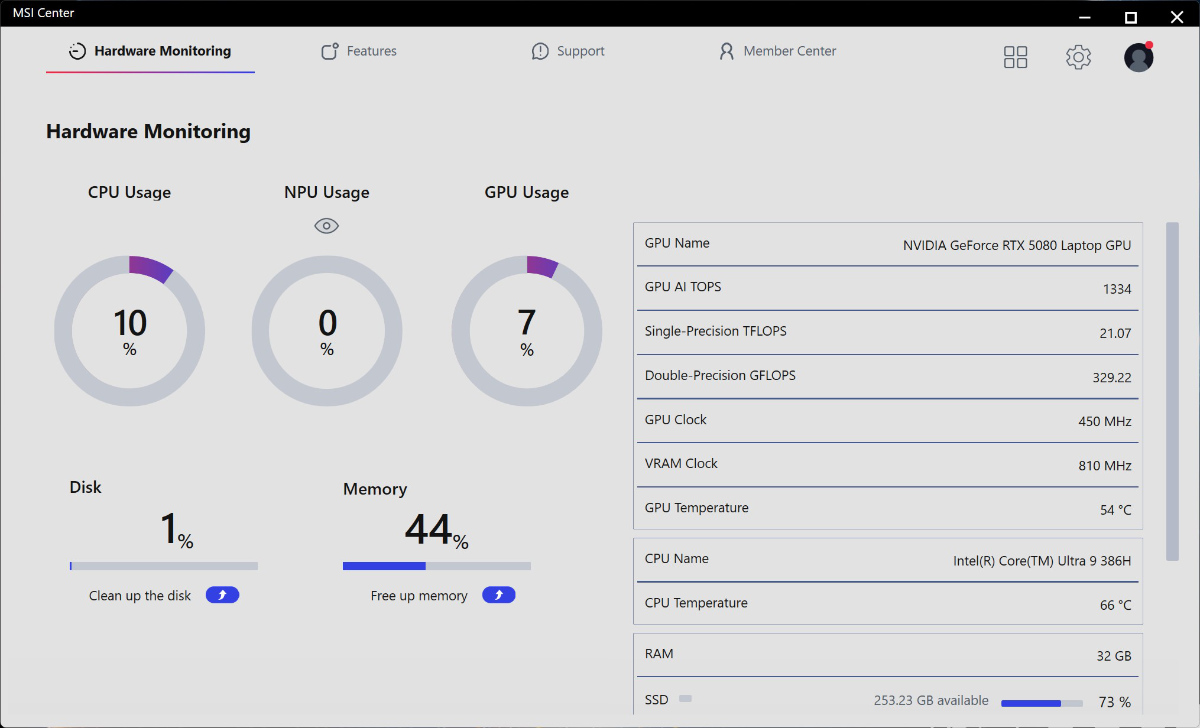Viewport: 1200px width, 728px height.
Task: Switch to the Support tab
Action: pyautogui.click(x=568, y=51)
